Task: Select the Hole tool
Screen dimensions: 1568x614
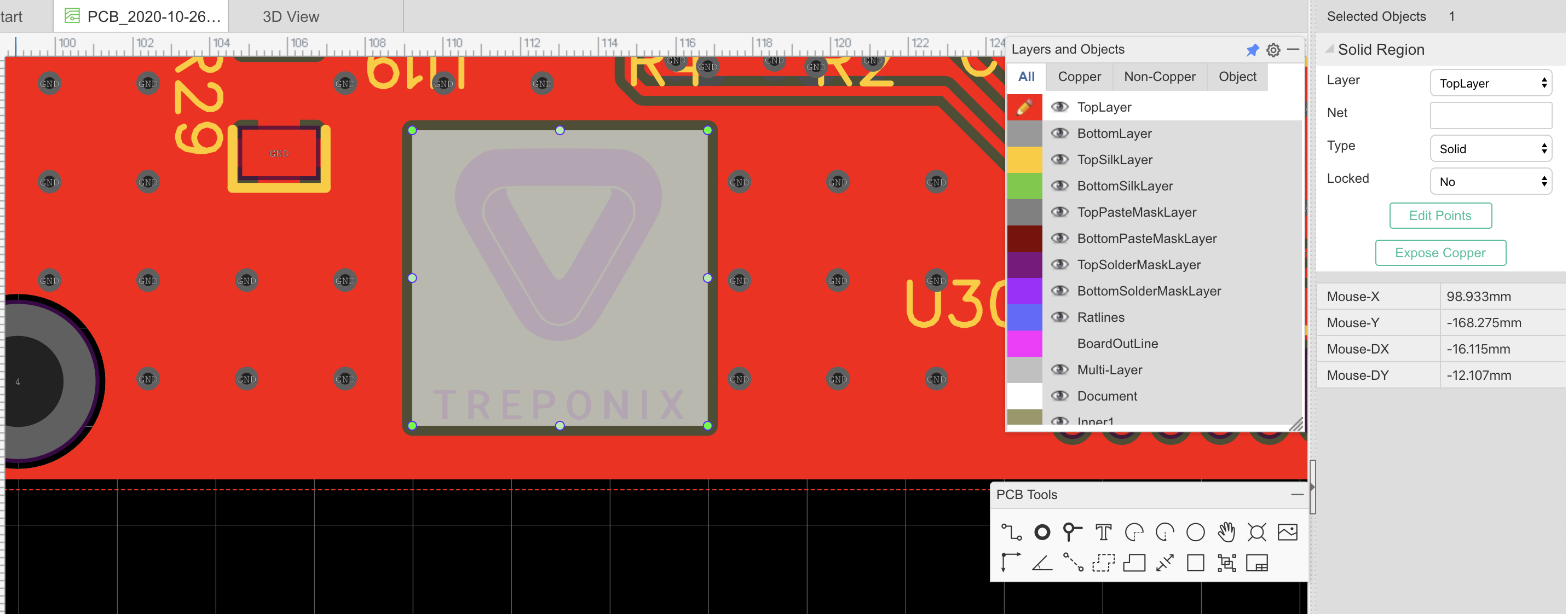Action: tap(1256, 532)
